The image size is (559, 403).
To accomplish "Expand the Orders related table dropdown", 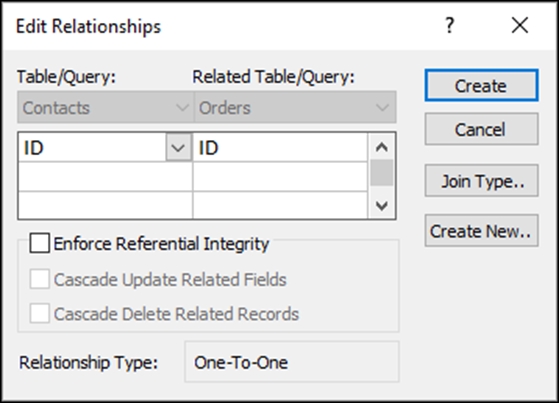I will click(x=383, y=107).
